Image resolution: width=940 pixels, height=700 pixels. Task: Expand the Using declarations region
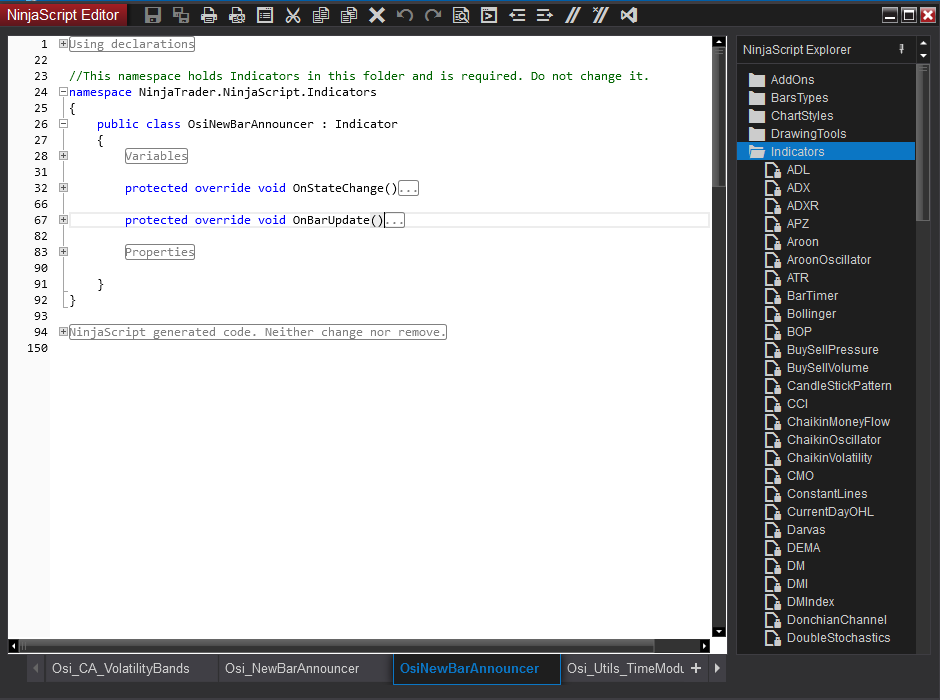coord(64,44)
